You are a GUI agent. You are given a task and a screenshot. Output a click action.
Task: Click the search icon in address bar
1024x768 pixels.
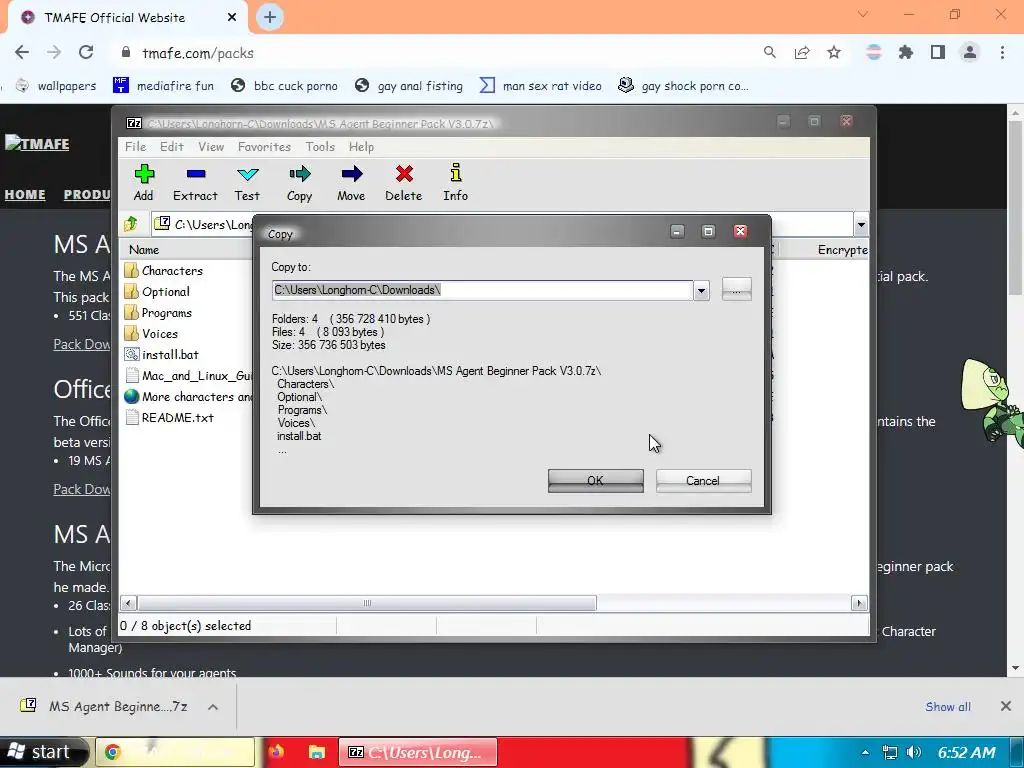click(770, 52)
